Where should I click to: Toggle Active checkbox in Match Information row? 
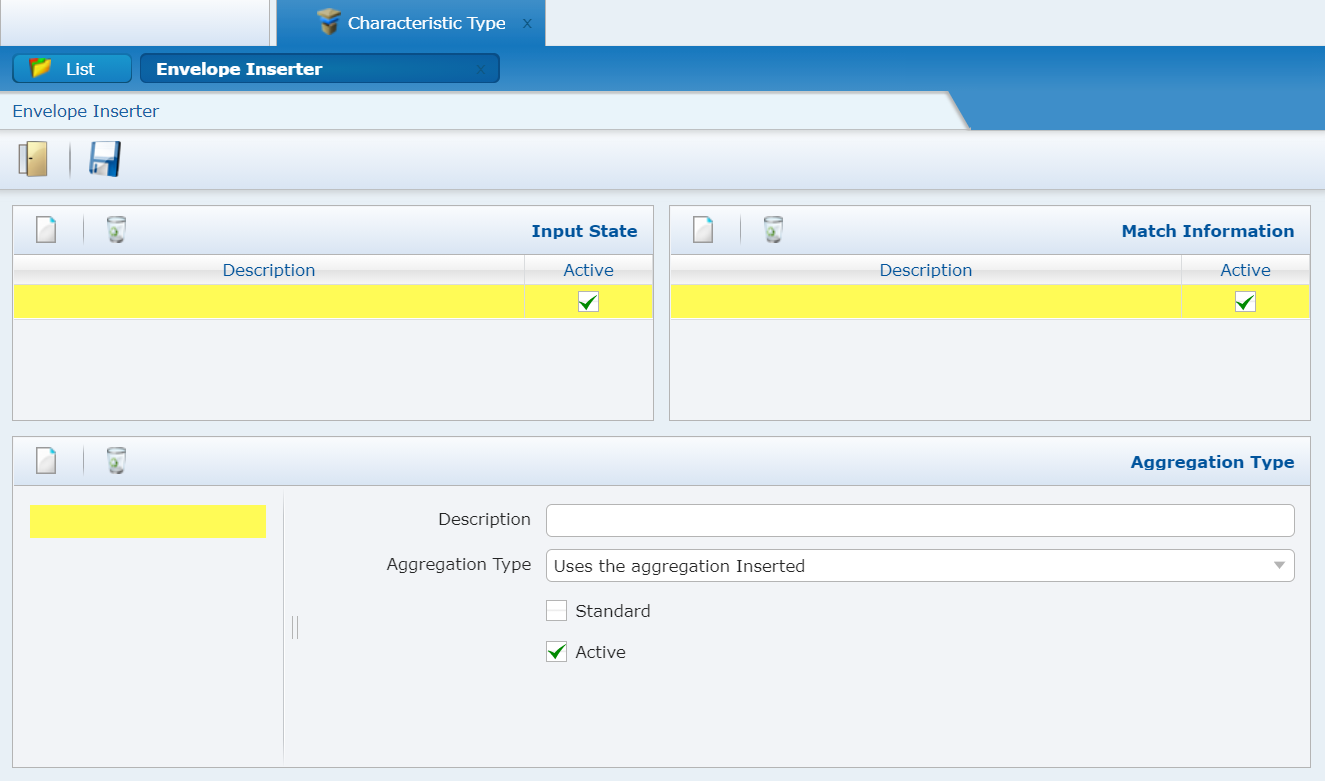tap(1245, 302)
